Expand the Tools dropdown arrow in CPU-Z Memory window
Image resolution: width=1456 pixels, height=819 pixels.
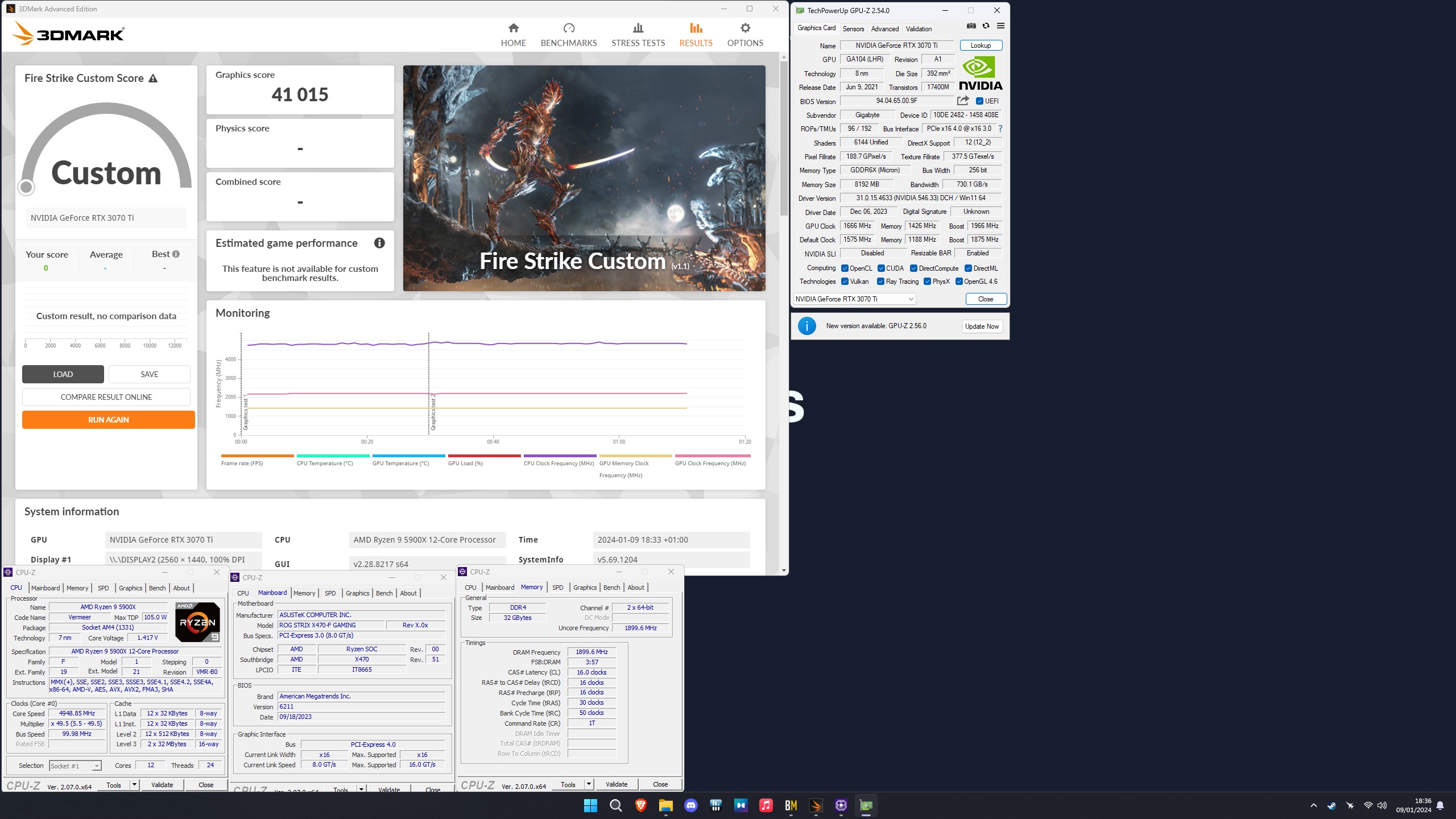pos(589,784)
